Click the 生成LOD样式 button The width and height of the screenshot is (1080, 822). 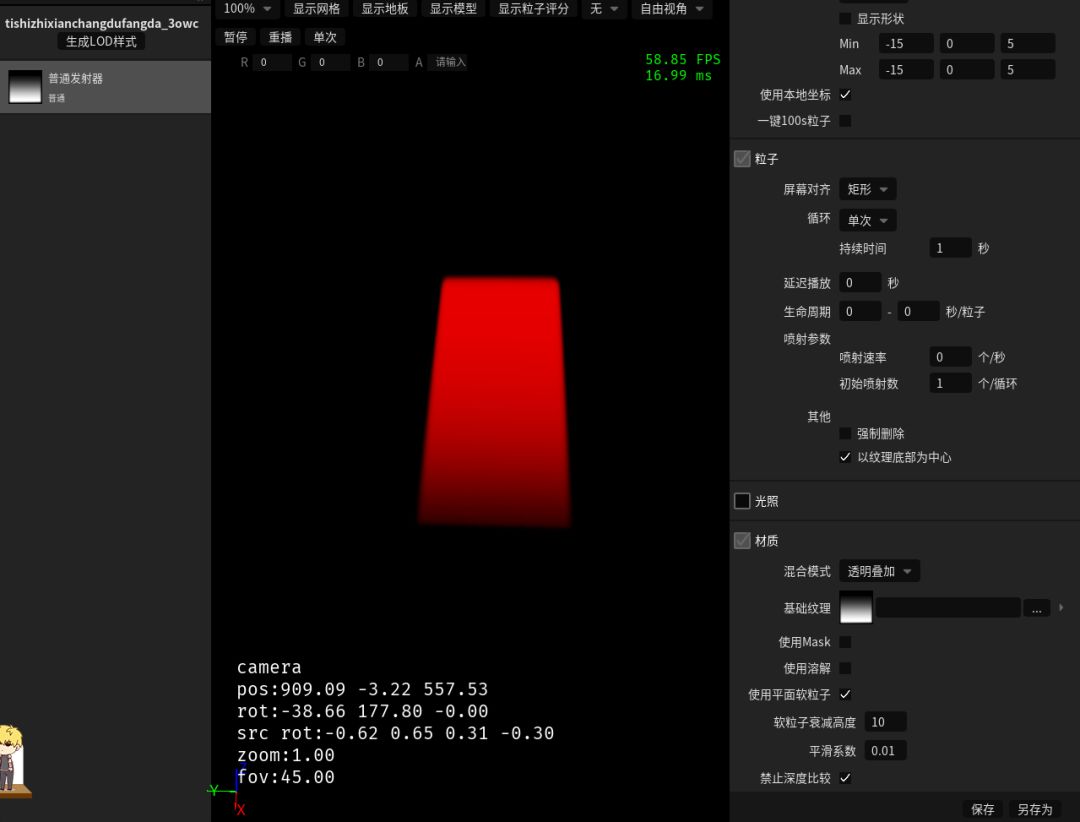pyautogui.click(x=101, y=42)
